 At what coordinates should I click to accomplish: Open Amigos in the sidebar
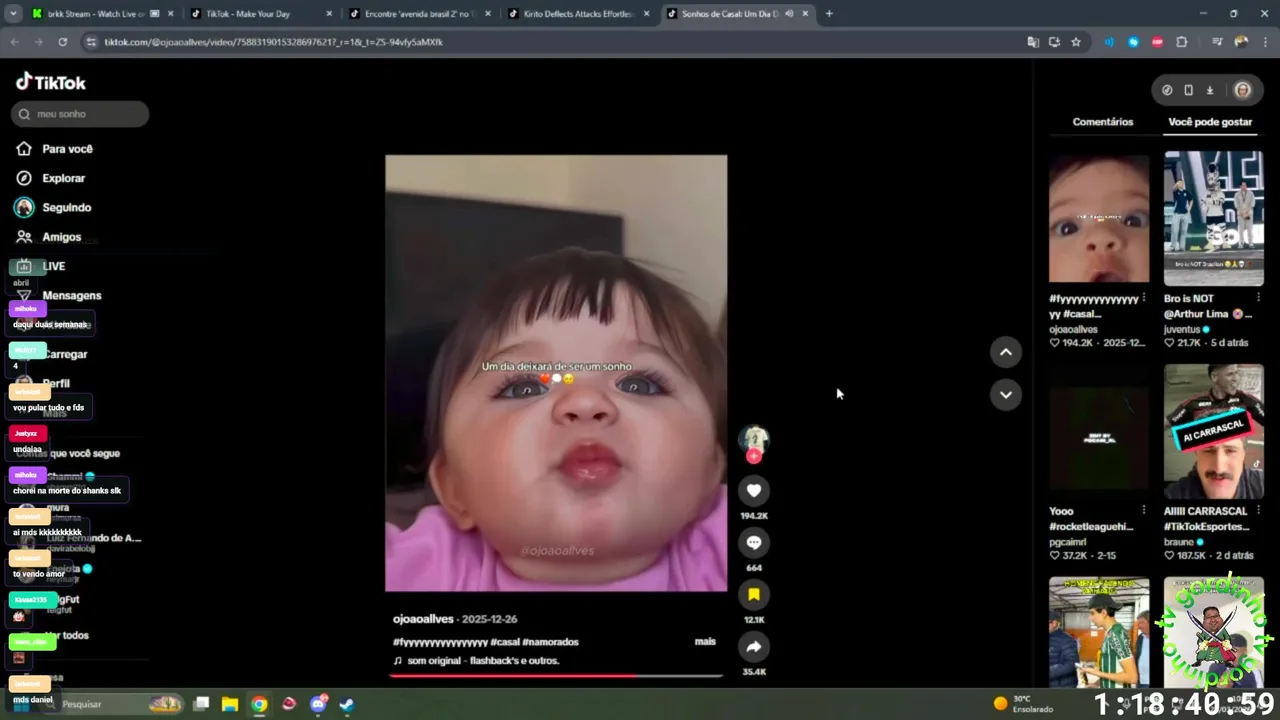point(49,237)
